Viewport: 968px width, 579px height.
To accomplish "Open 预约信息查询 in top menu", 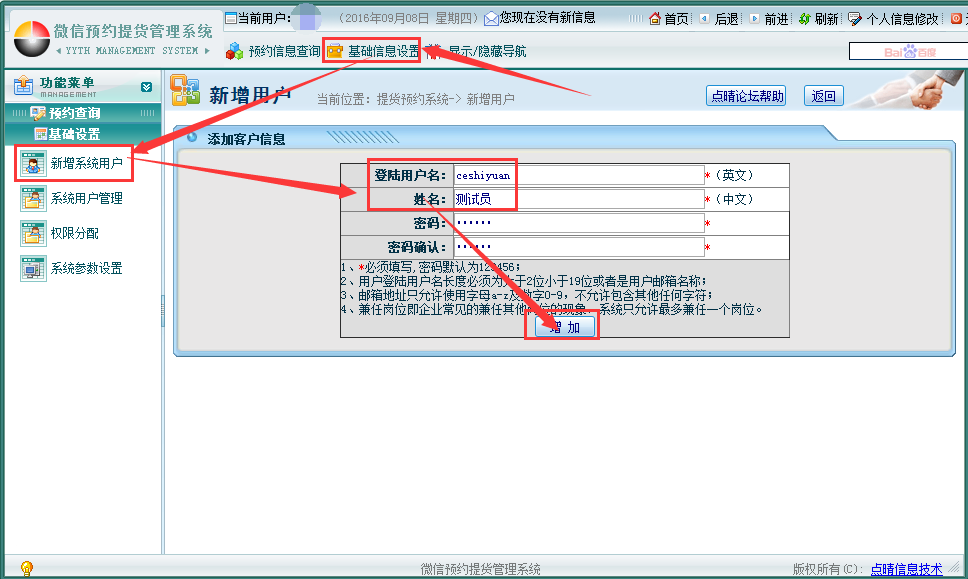I will pos(274,51).
